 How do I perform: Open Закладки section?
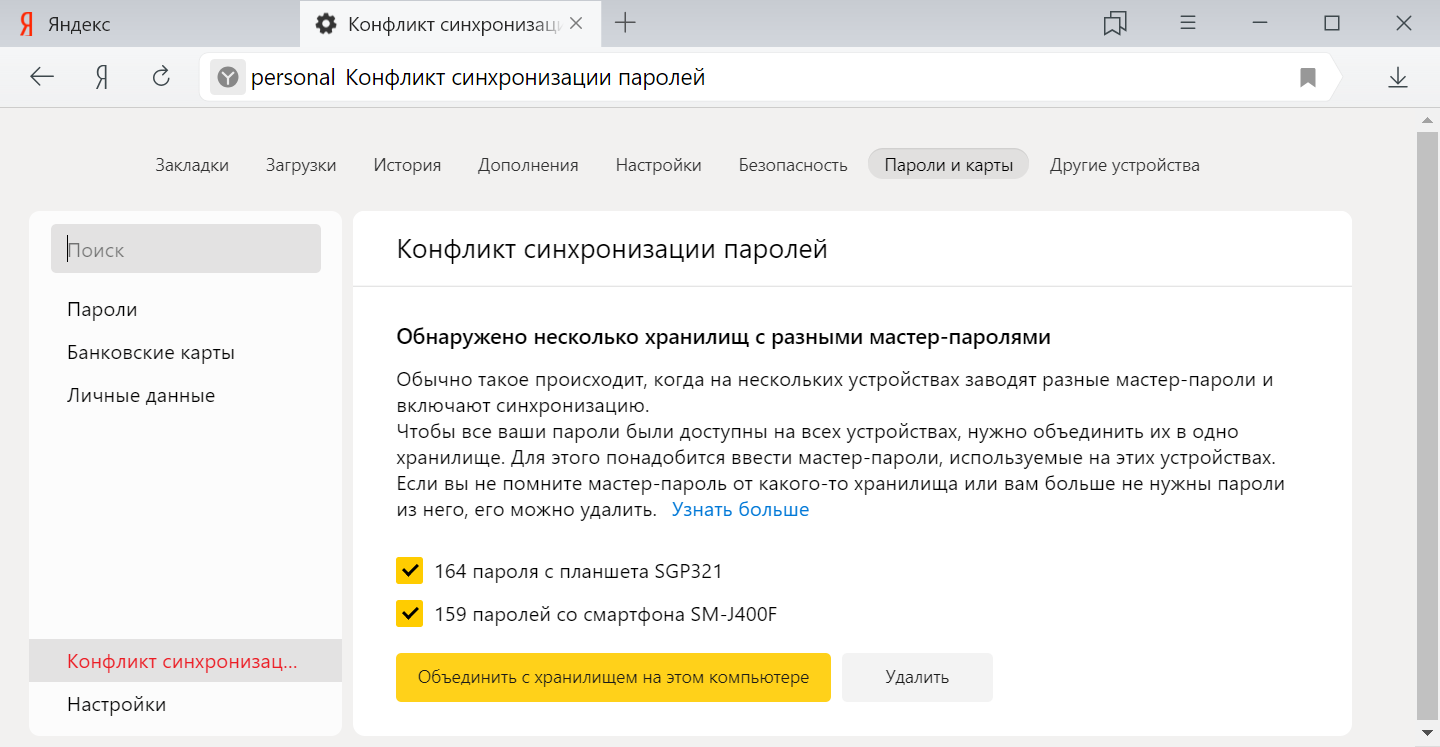[192, 165]
